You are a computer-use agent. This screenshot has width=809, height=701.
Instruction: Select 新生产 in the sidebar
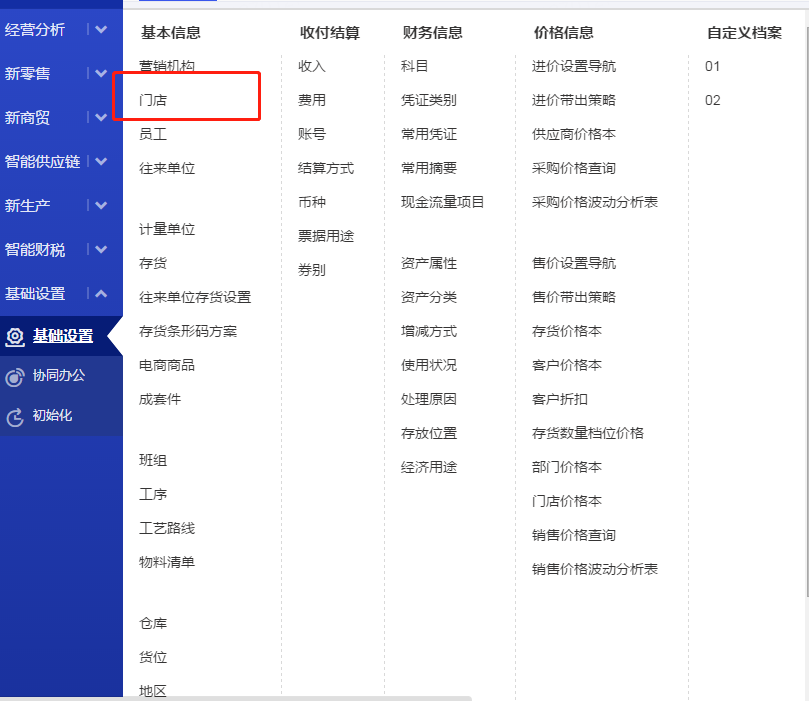point(27,205)
